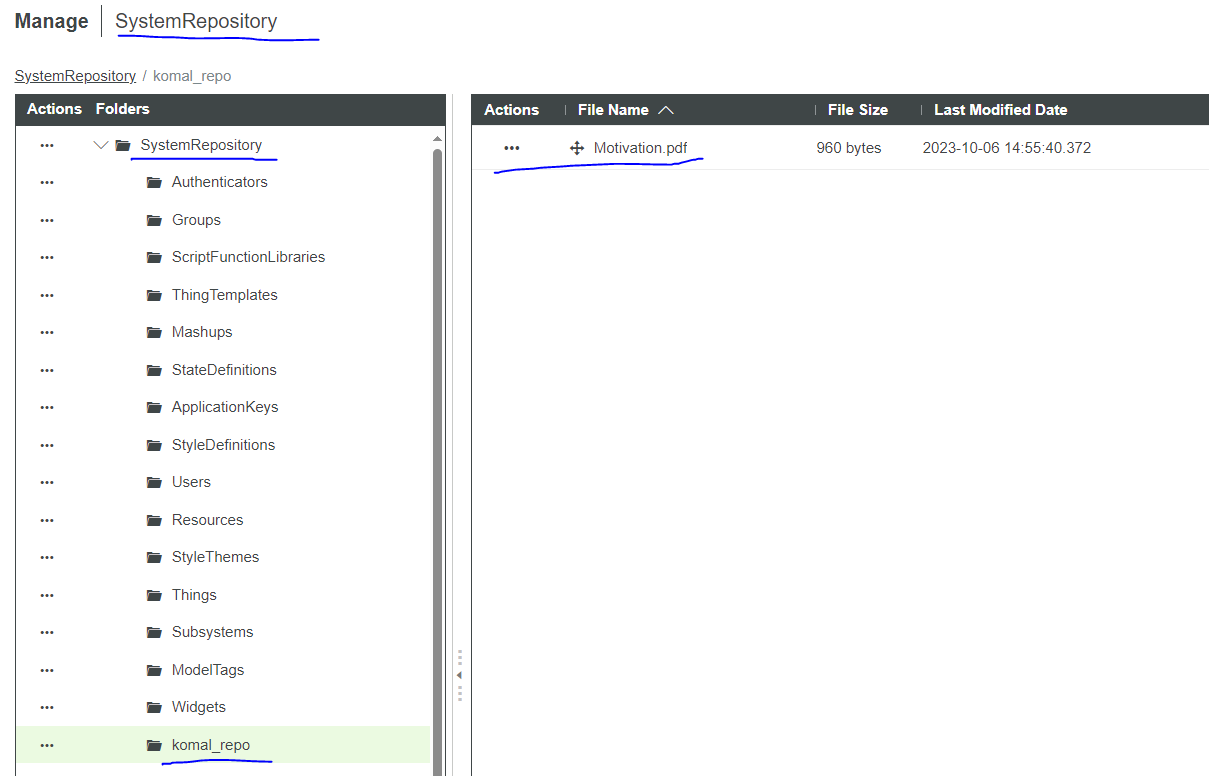Click the folder icon next to ThingTemplates
Screen dimensions: 1209x776
point(153,294)
